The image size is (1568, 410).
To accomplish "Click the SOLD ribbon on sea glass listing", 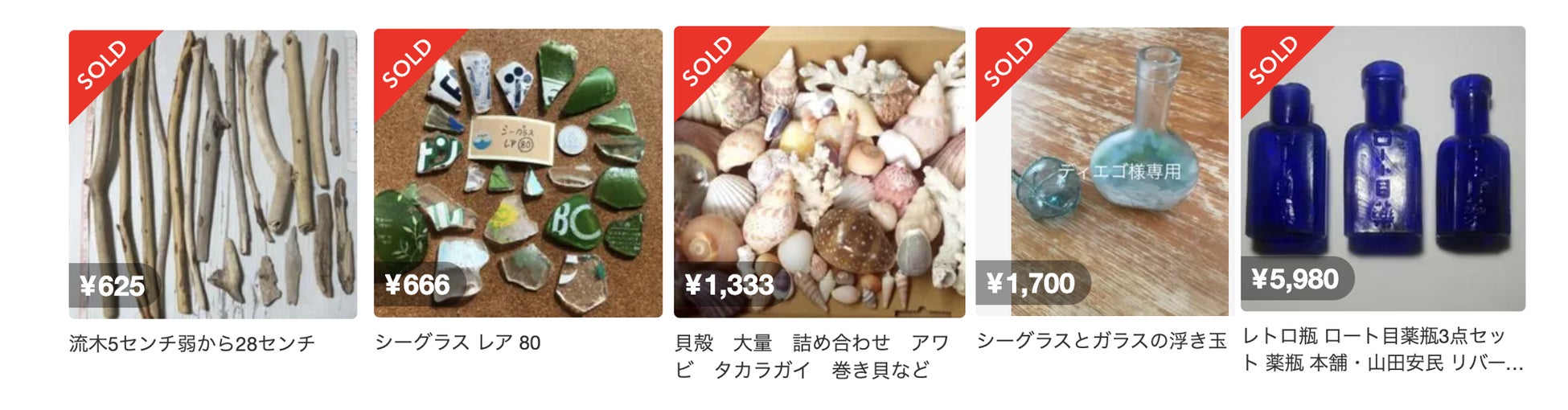I will 408,63.
